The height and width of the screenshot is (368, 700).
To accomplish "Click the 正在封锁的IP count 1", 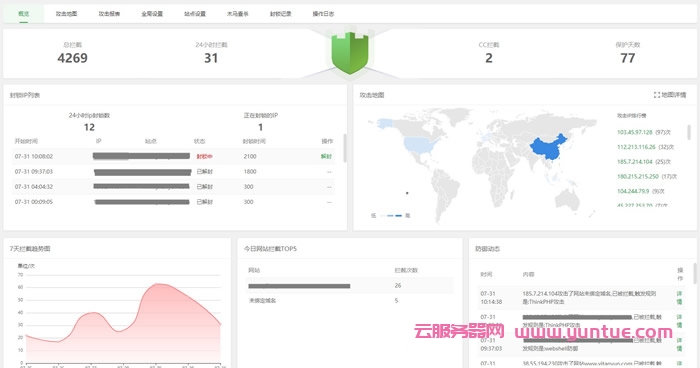I will click(x=260, y=127).
